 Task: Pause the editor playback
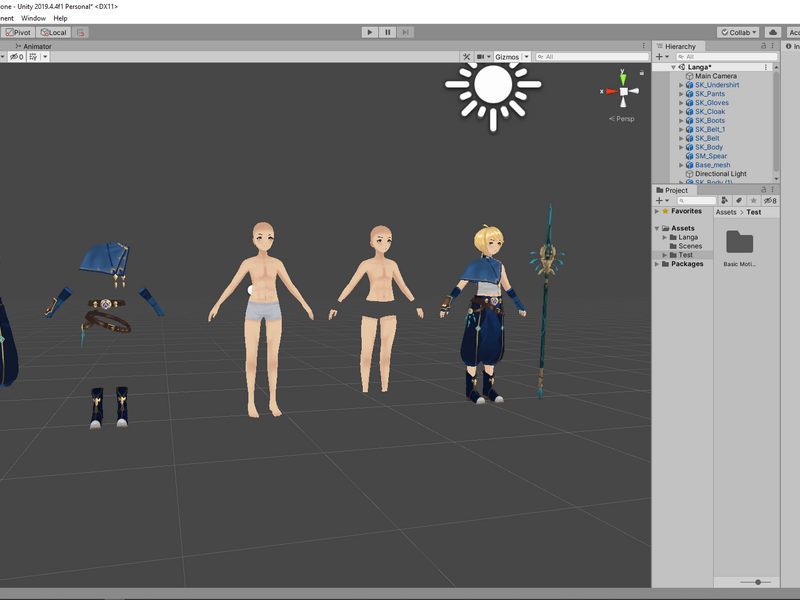point(387,32)
